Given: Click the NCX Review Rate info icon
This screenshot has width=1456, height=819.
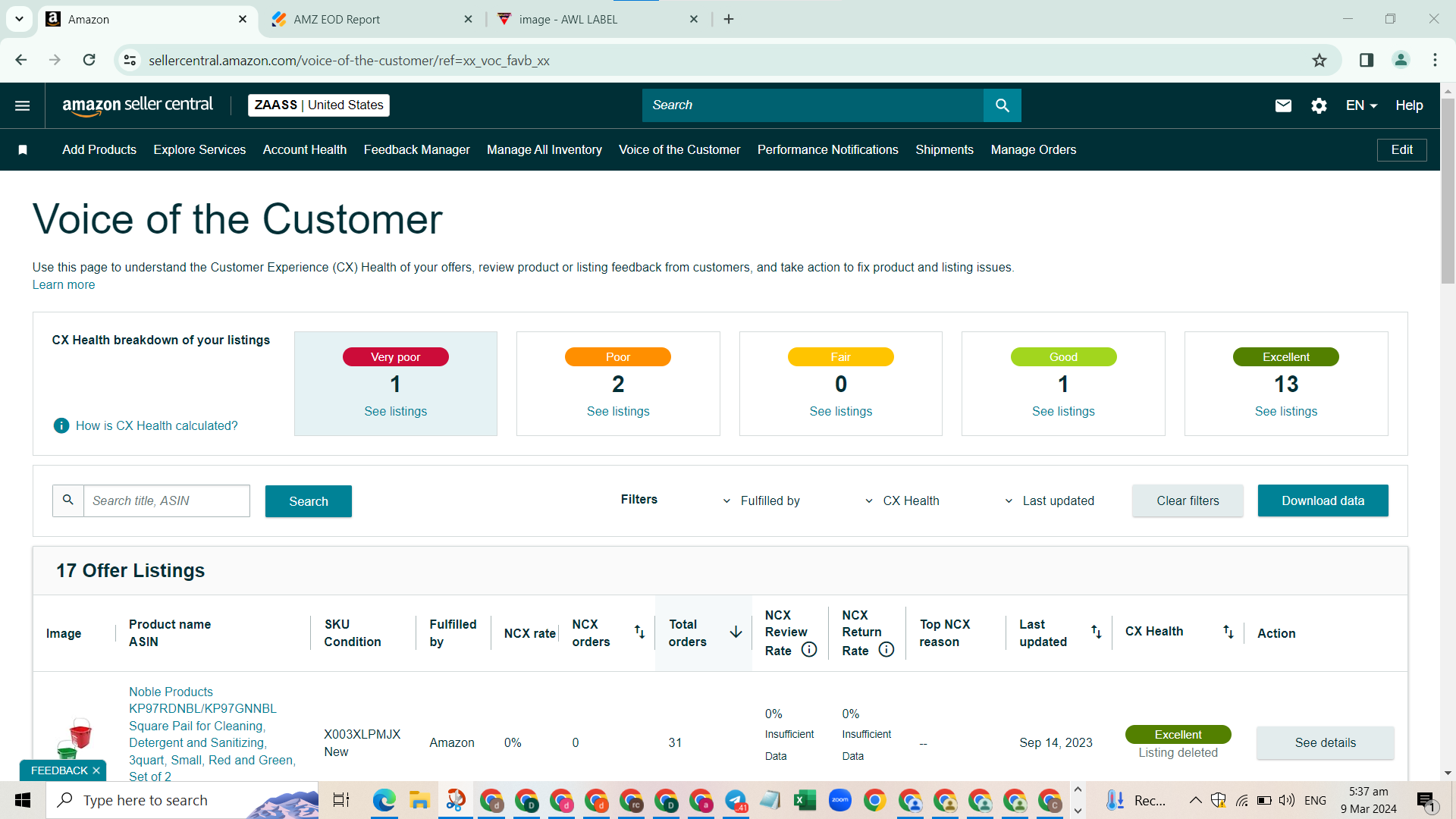Looking at the screenshot, I should click(809, 650).
